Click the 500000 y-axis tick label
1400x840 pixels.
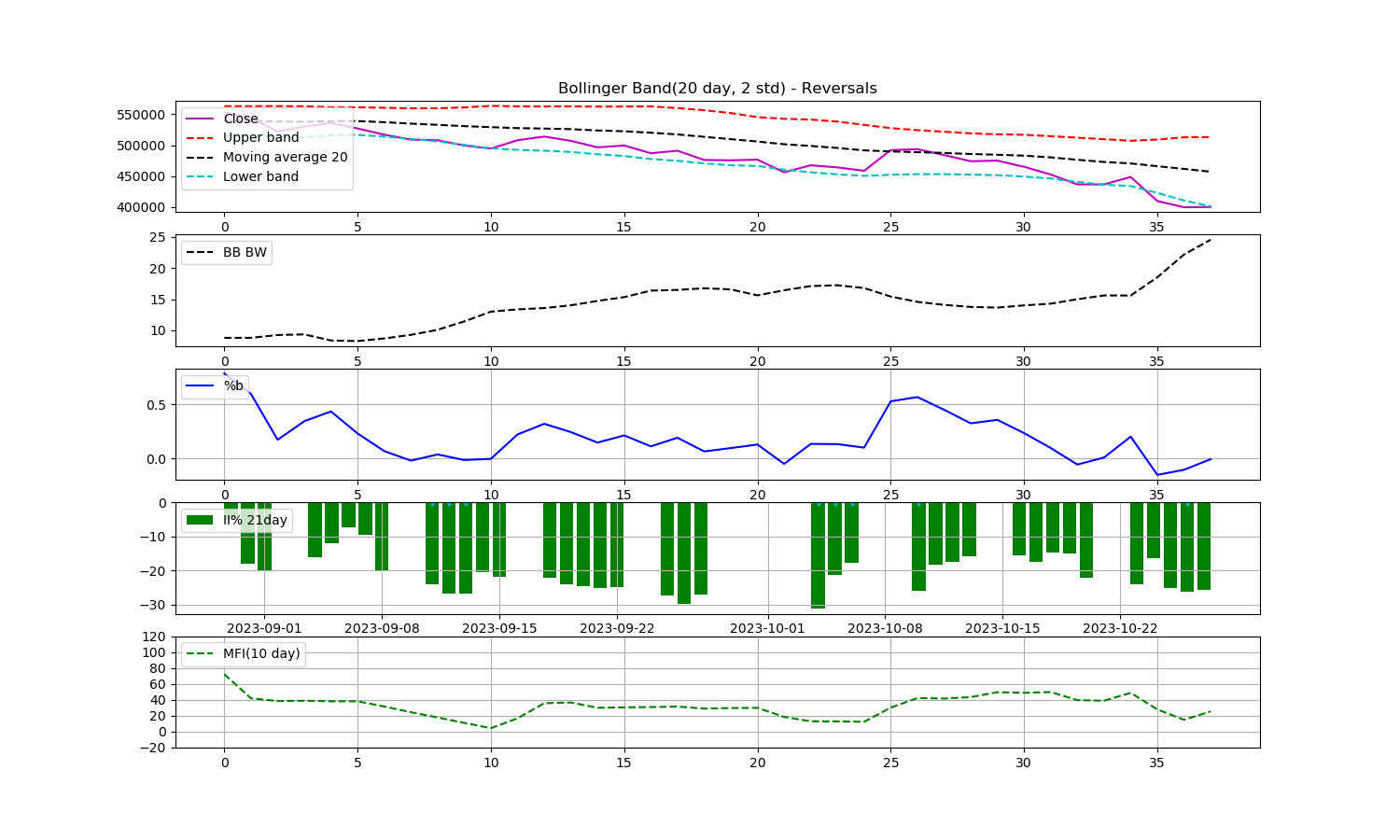click(x=140, y=146)
